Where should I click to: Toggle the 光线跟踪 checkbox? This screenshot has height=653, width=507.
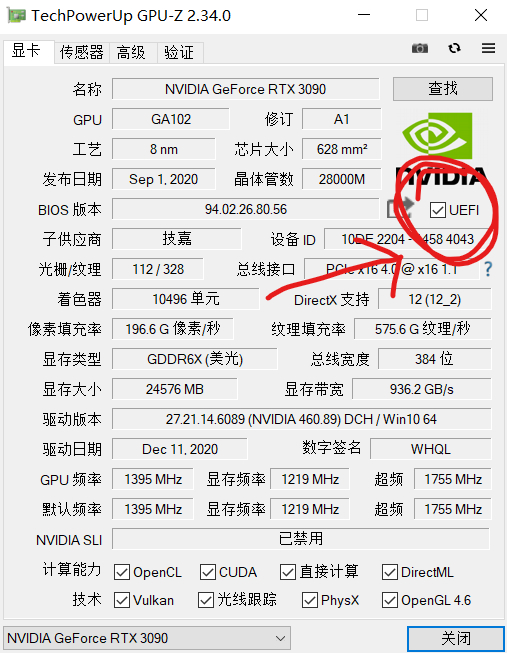coord(206,600)
